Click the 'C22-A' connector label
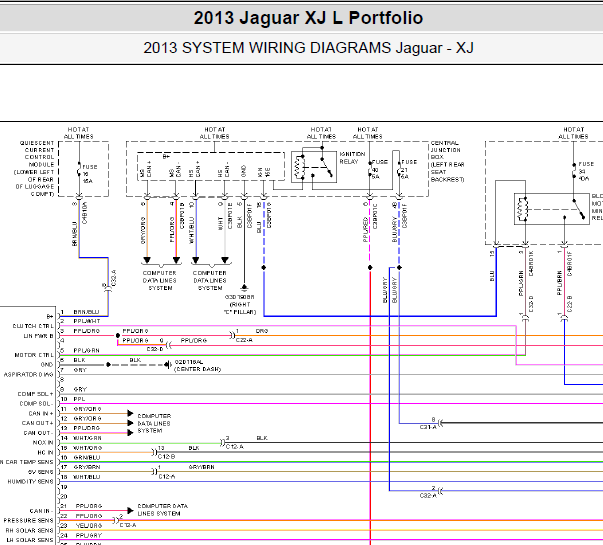603x545 pixels. tap(244, 340)
